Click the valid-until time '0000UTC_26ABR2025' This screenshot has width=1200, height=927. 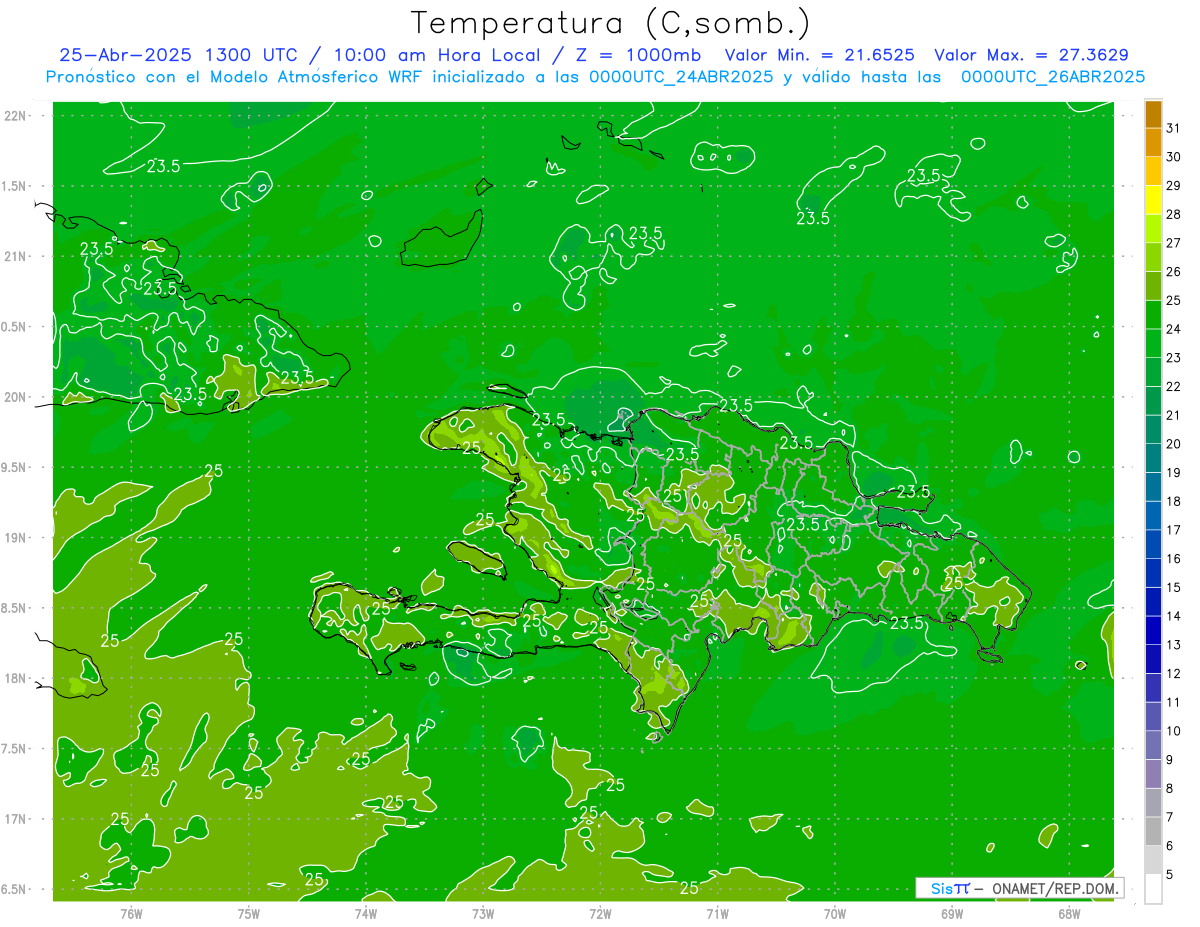coord(1053,77)
